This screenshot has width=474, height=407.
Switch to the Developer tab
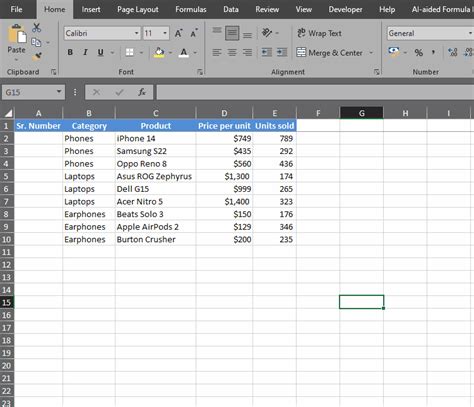[345, 9]
